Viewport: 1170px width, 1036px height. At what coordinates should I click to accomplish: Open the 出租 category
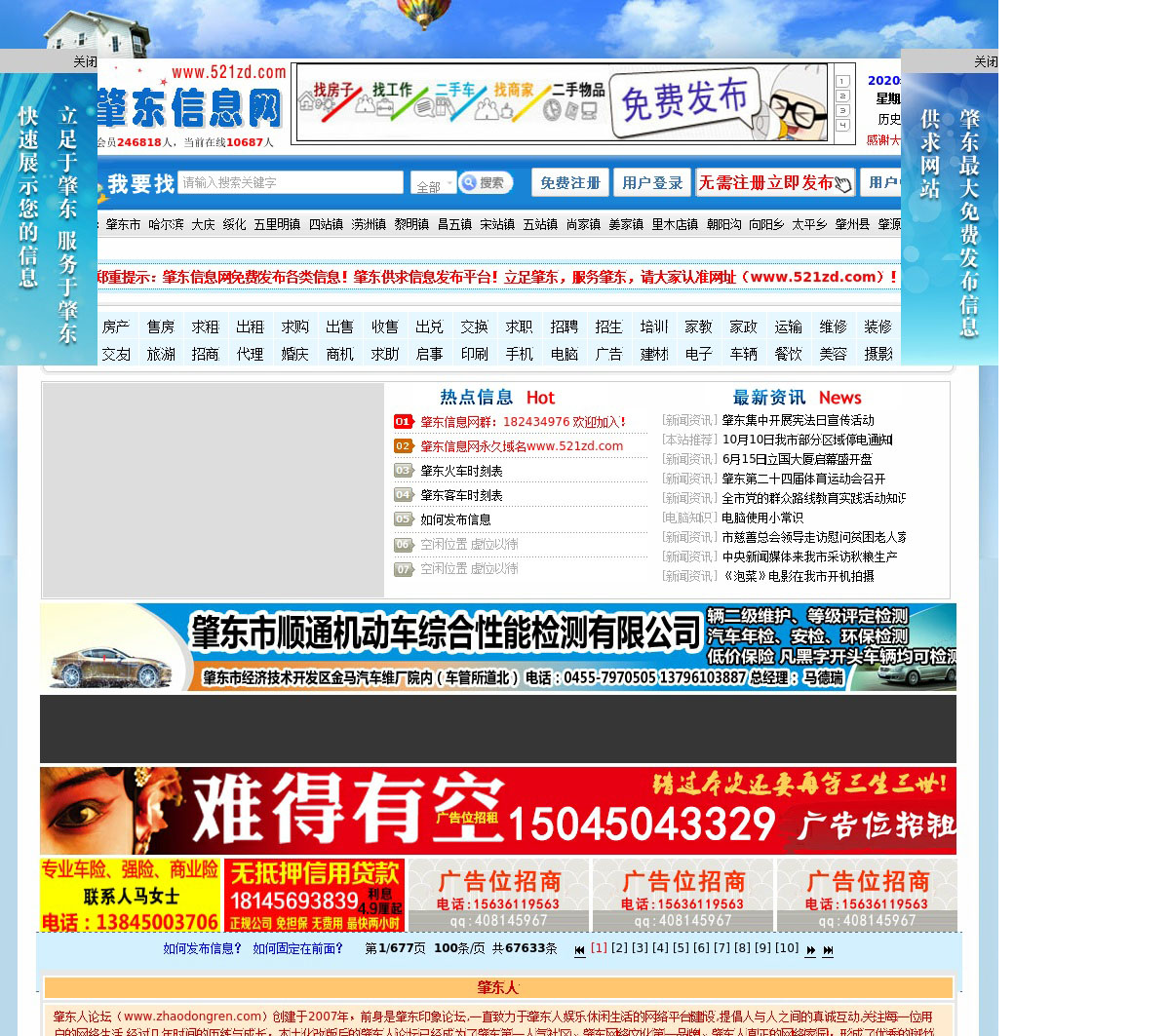(x=251, y=326)
